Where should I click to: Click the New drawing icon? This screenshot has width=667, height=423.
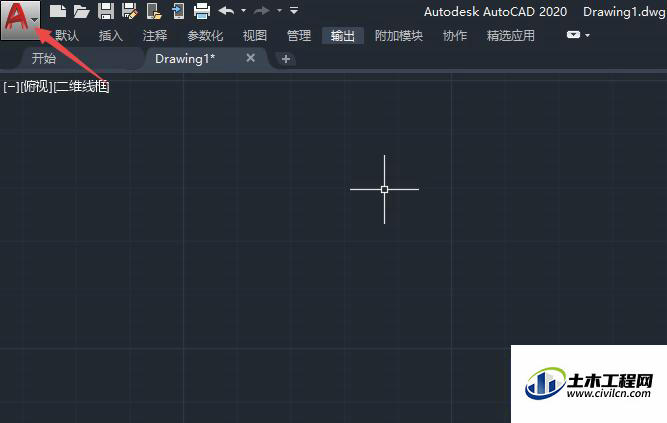point(57,11)
